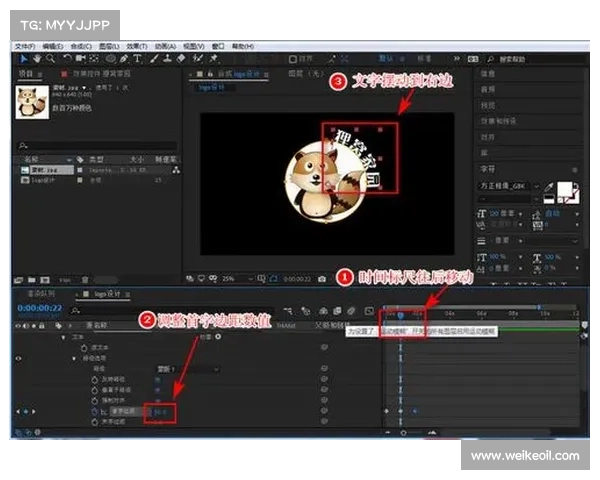This screenshot has height=480, width=600.
Task: Select the arrow Selection tool
Action: pyautogui.click(x=24, y=59)
